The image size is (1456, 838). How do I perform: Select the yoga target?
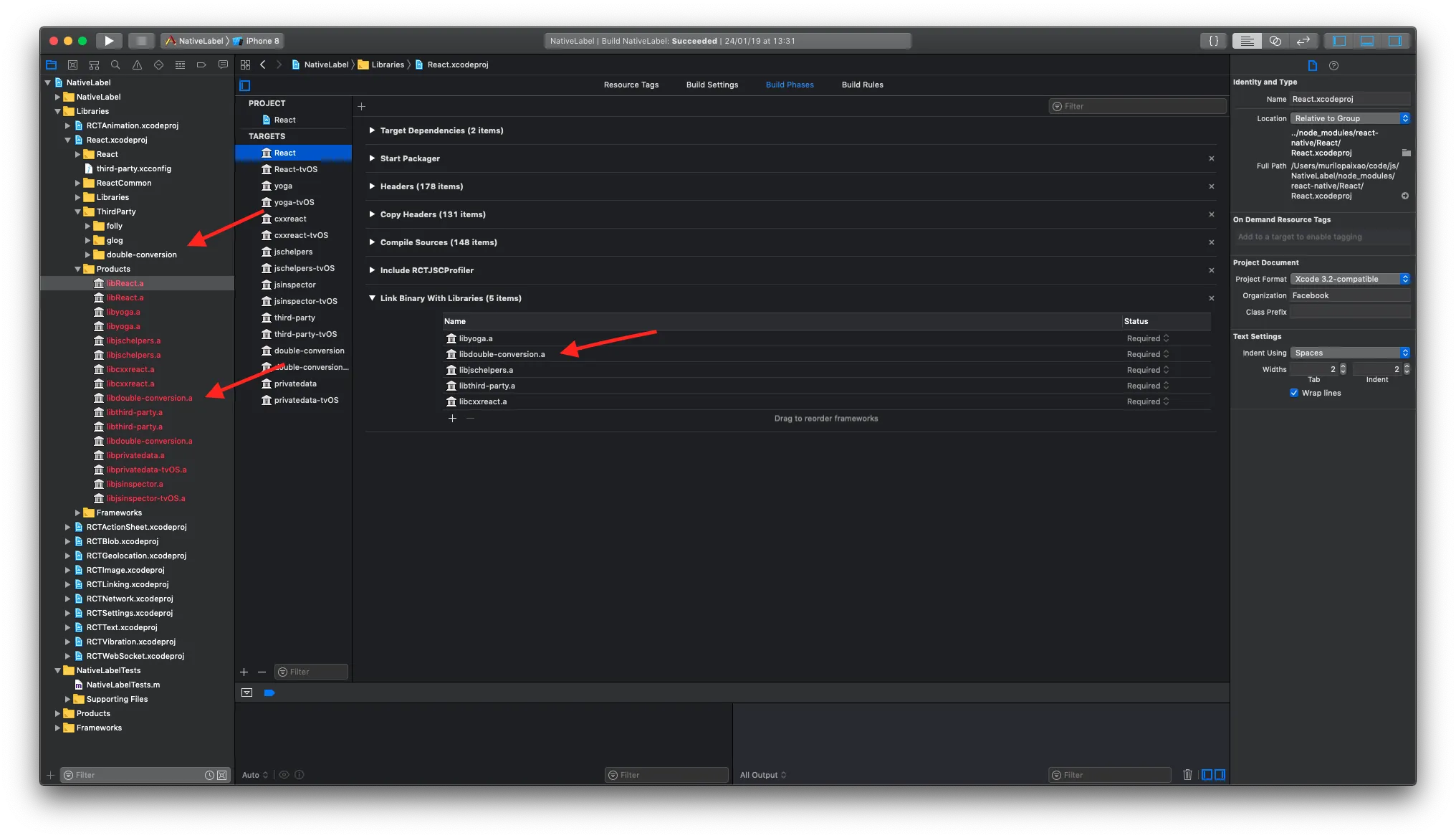click(x=283, y=186)
